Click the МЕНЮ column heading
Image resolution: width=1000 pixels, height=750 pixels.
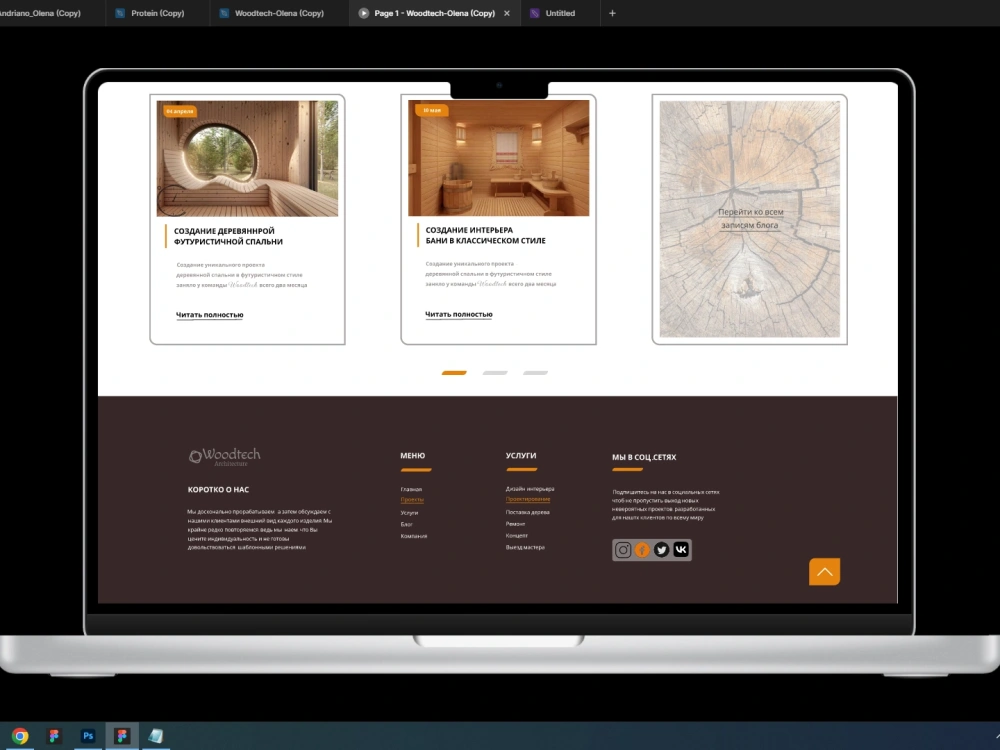pos(413,455)
